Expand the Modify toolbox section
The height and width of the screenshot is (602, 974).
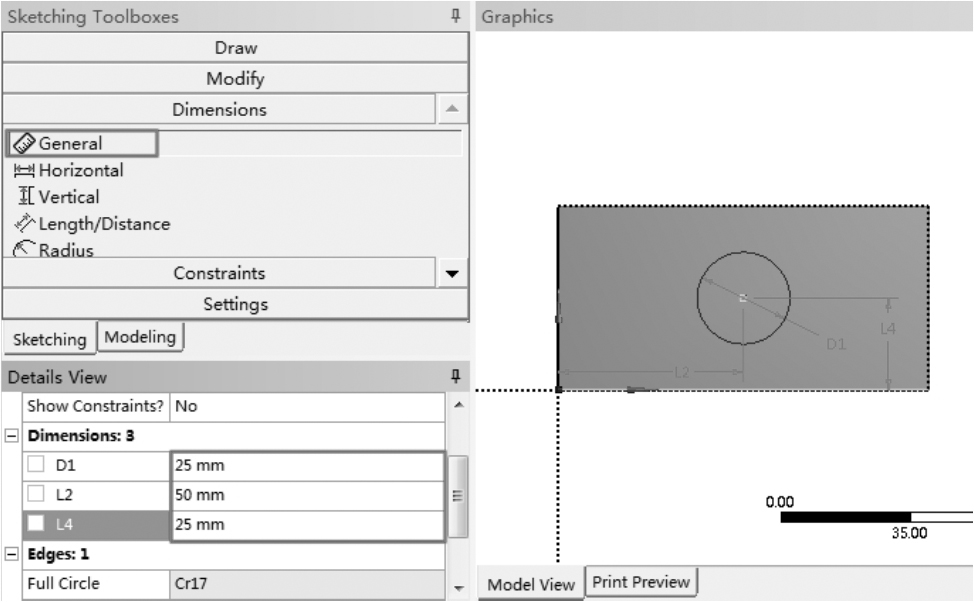[235, 78]
